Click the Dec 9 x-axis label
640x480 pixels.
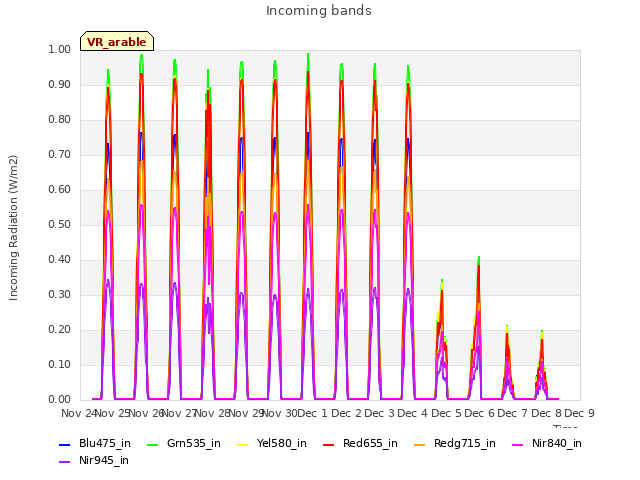580,413
